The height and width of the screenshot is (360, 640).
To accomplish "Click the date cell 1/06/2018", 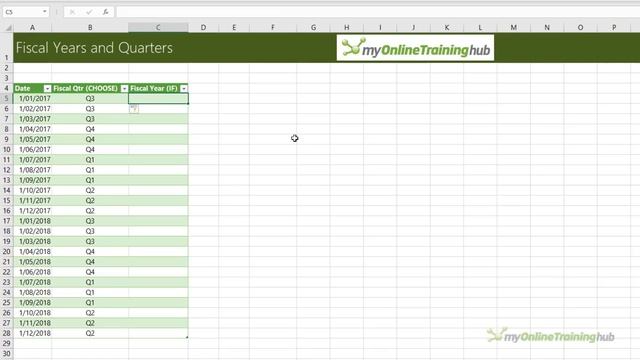I will tap(33, 272).
